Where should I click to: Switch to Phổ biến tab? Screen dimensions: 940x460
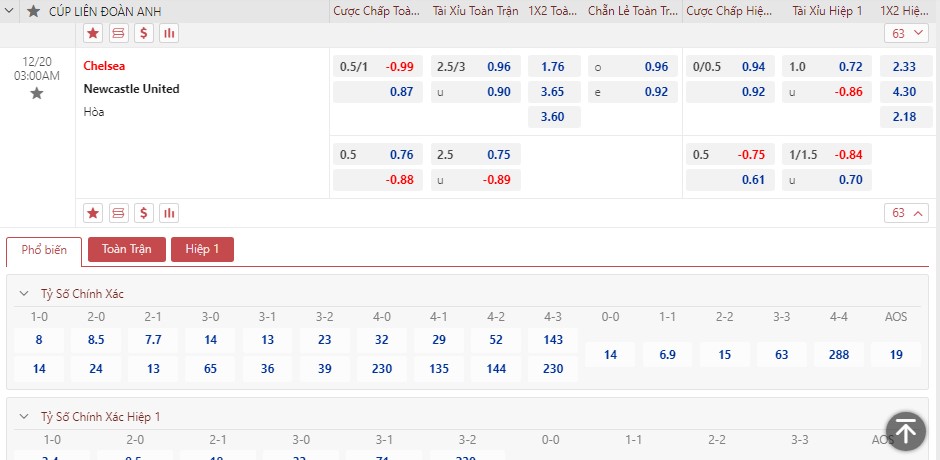pos(44,251)
